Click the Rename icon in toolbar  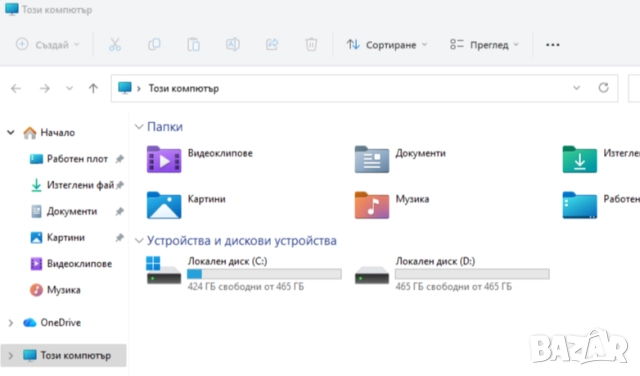[x=233, y=44]
